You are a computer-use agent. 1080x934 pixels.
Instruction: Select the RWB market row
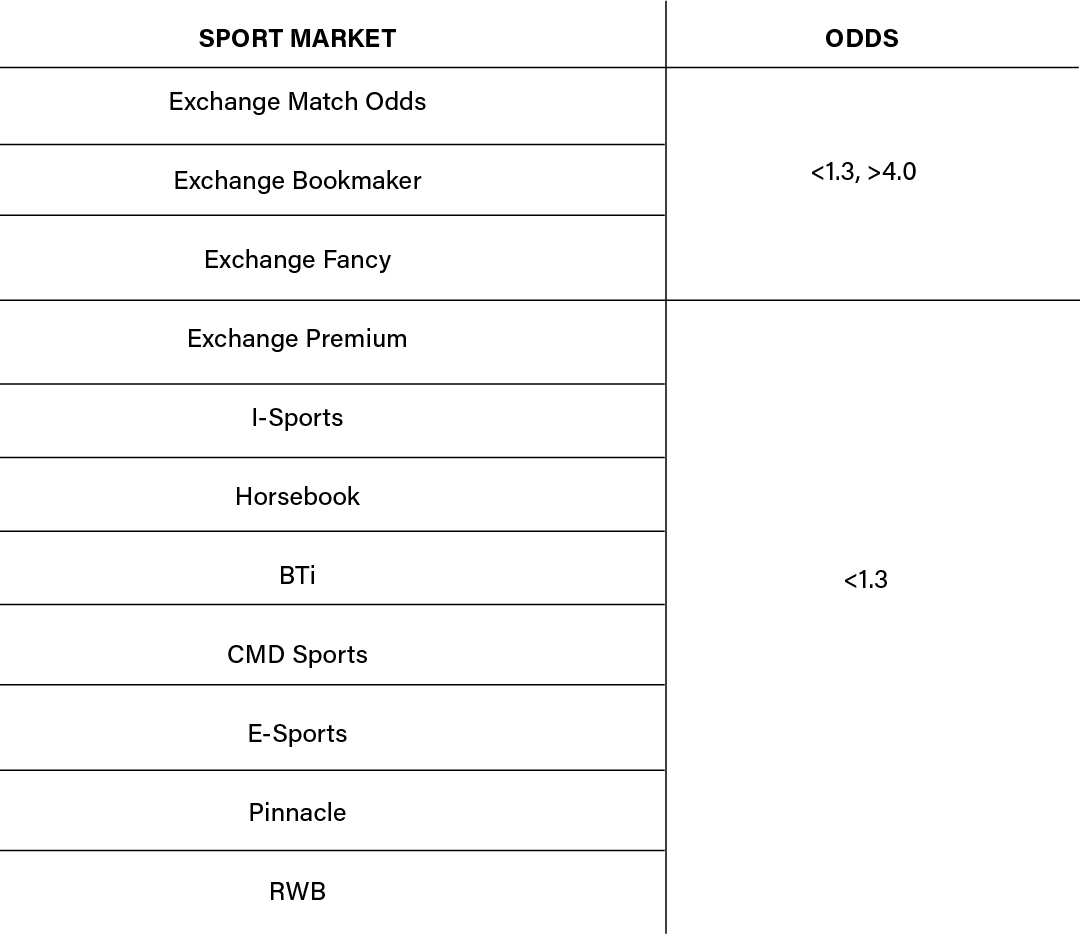click(x=297, y=892)
